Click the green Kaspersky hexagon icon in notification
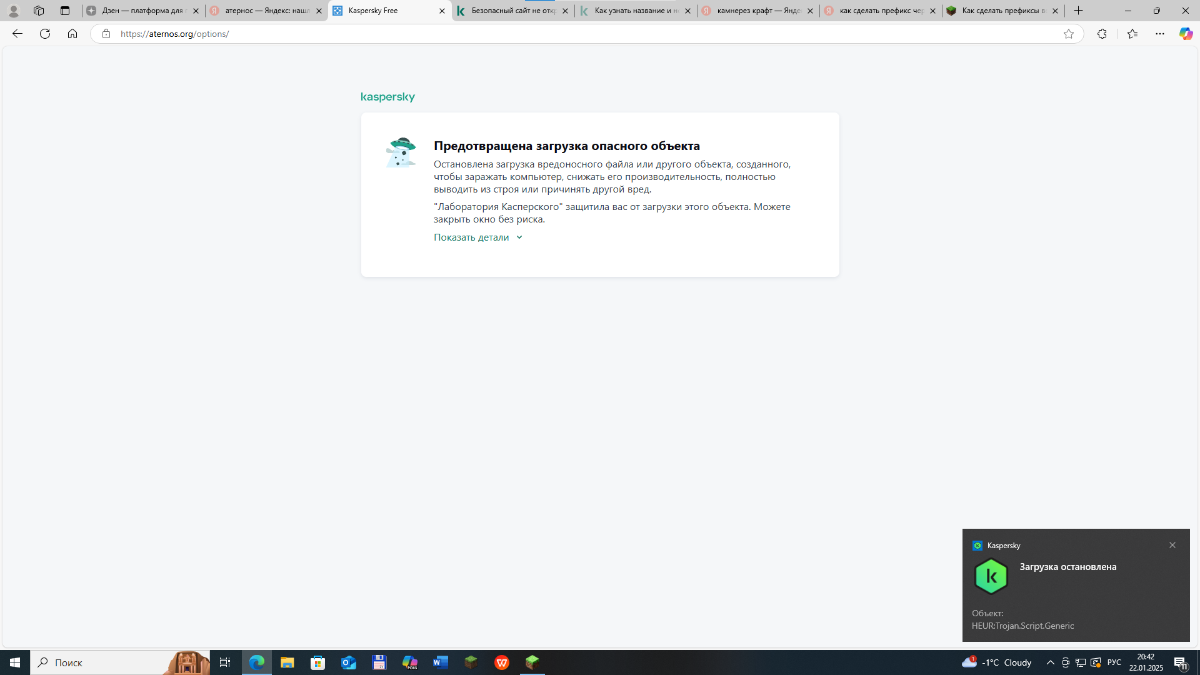Screen dimensions: 1200x675 (x=991, y=577)
